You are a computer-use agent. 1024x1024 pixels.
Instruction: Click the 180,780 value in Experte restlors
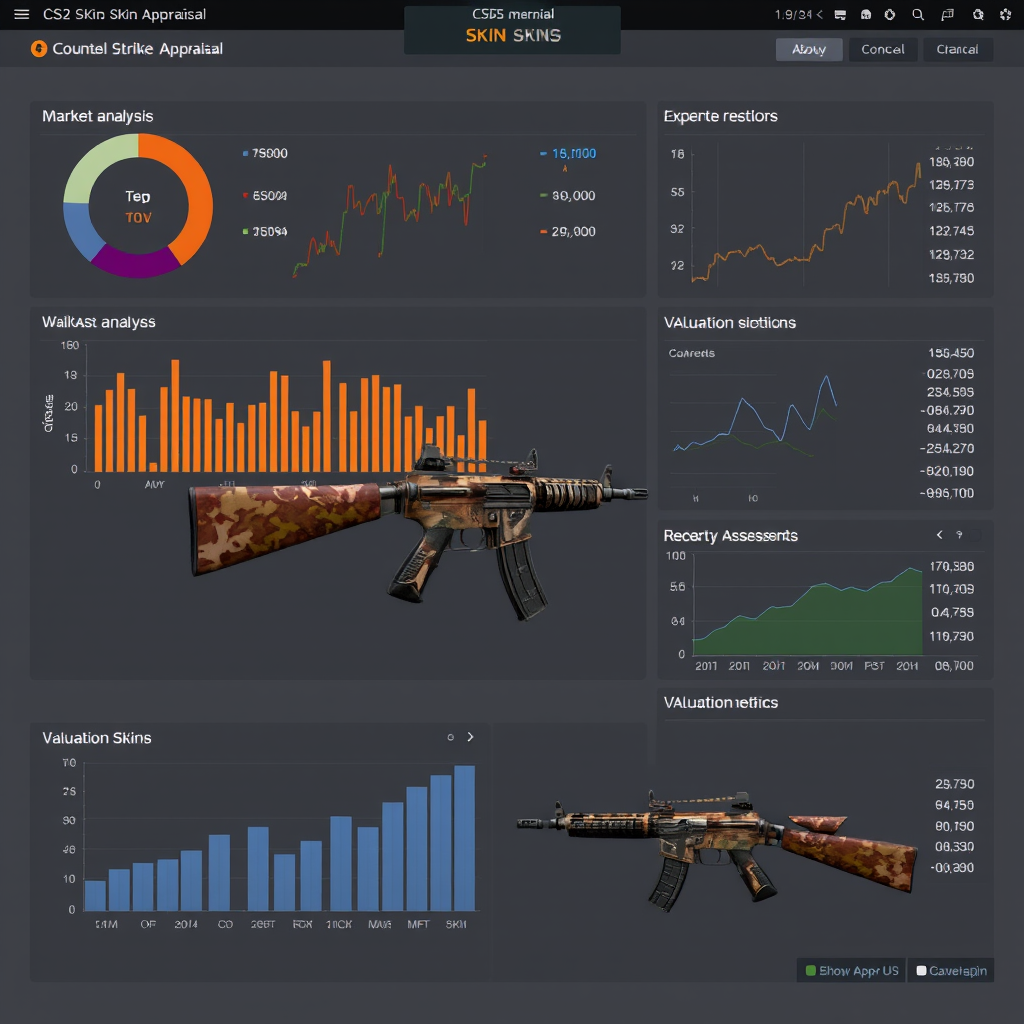pos(951,162)
